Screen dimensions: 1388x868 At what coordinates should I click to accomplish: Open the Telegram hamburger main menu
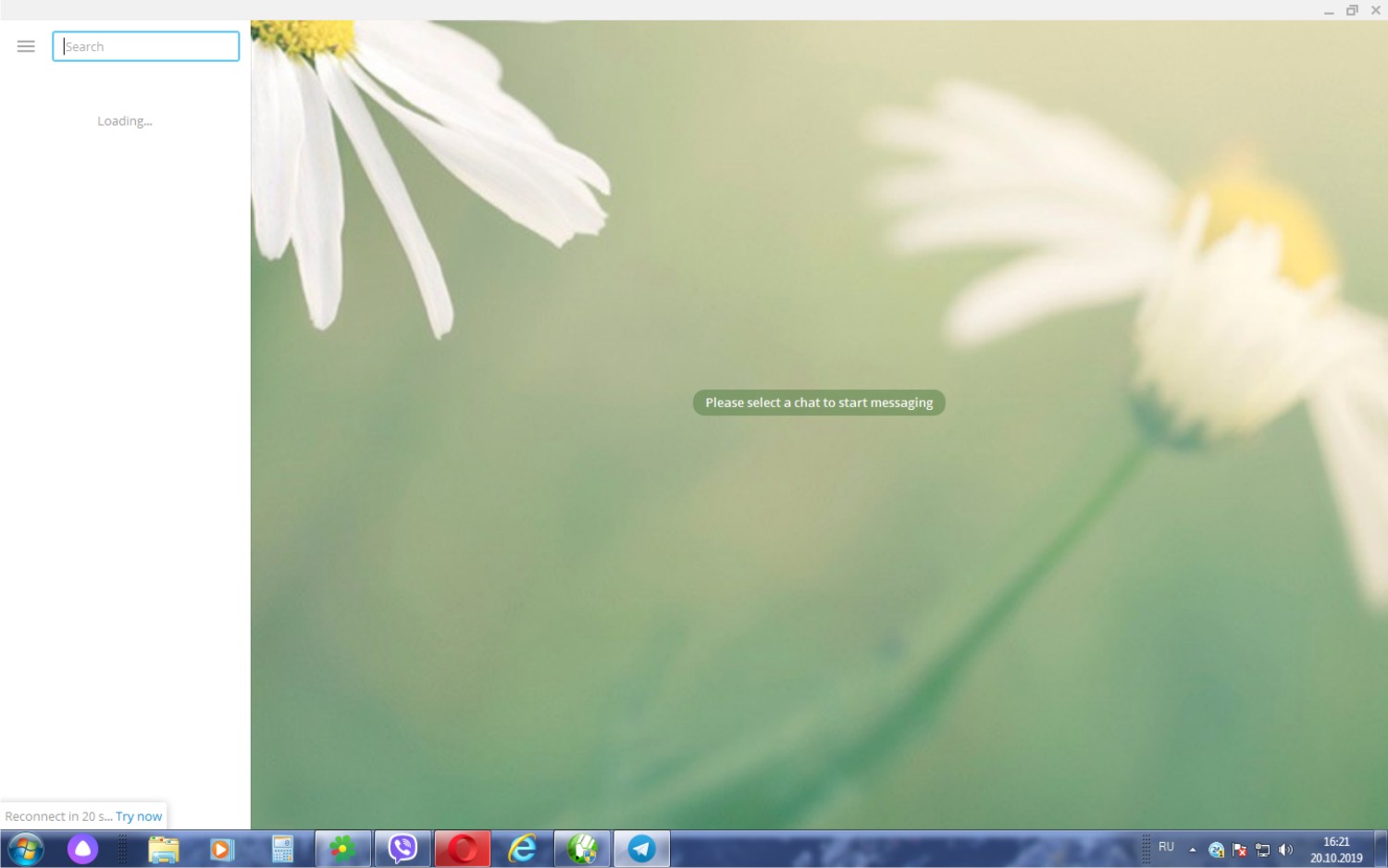point(26,46)
